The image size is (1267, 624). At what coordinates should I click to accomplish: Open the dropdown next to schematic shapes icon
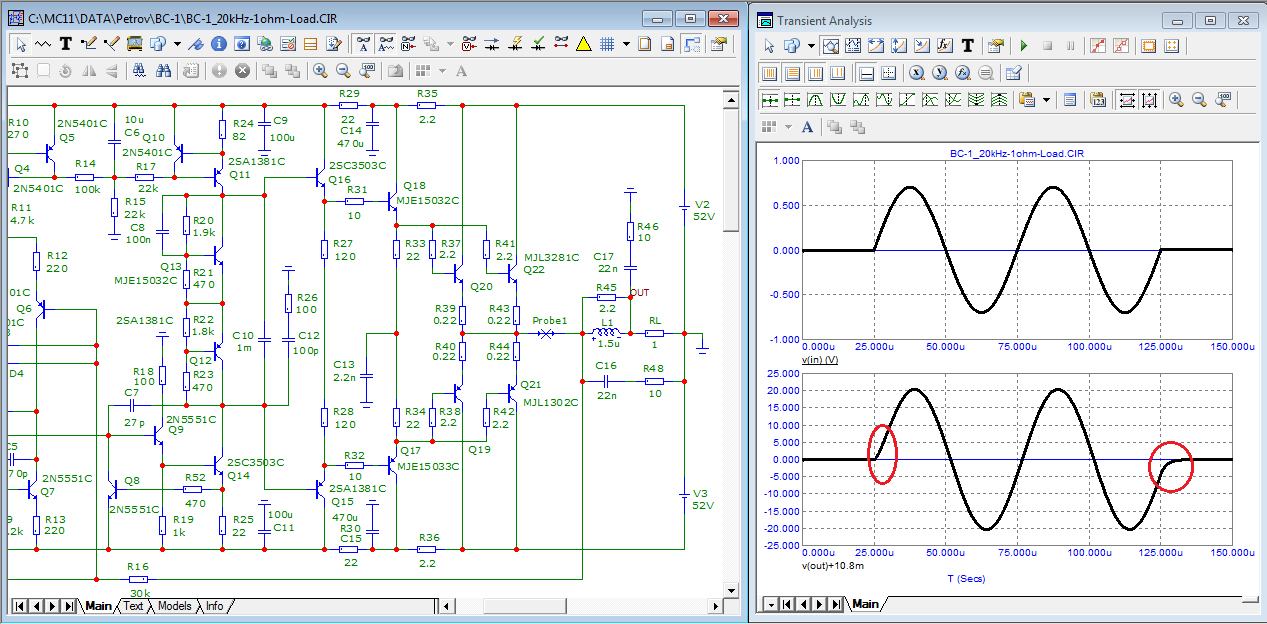tap(177, 44)
